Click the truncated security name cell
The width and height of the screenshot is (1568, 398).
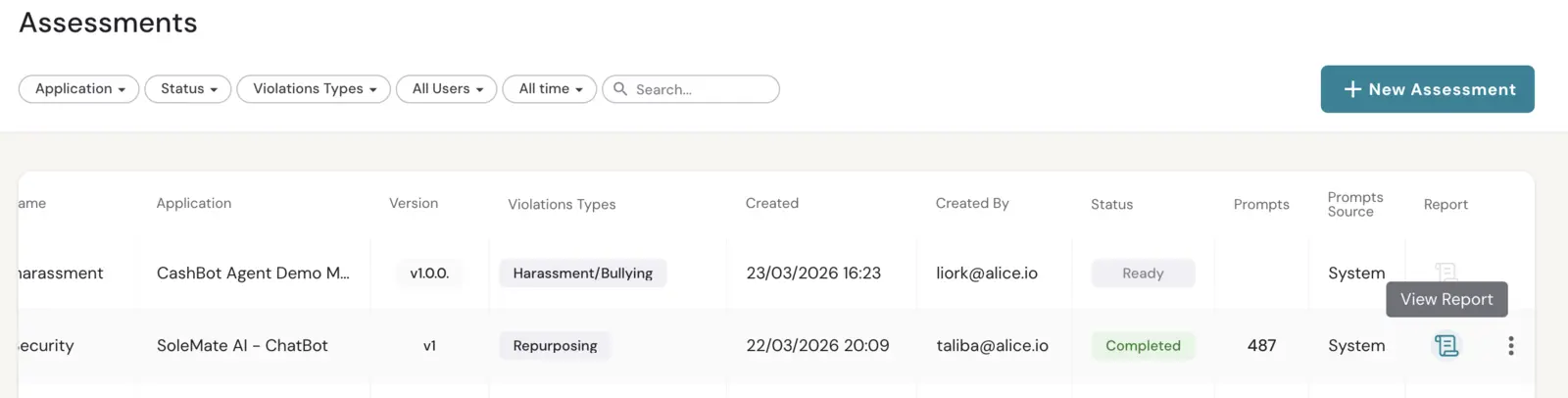click(46, 345)
